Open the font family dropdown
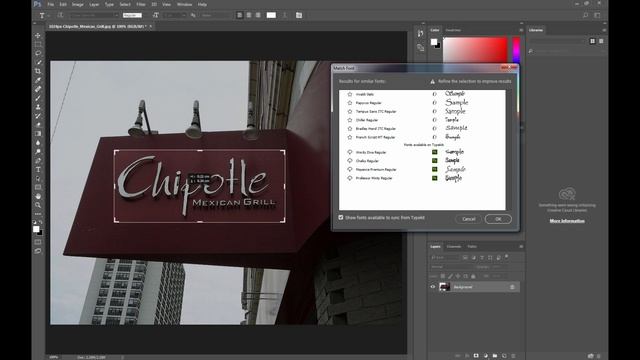The width and height of the screenshot is (640, 360). click(94, 15)
